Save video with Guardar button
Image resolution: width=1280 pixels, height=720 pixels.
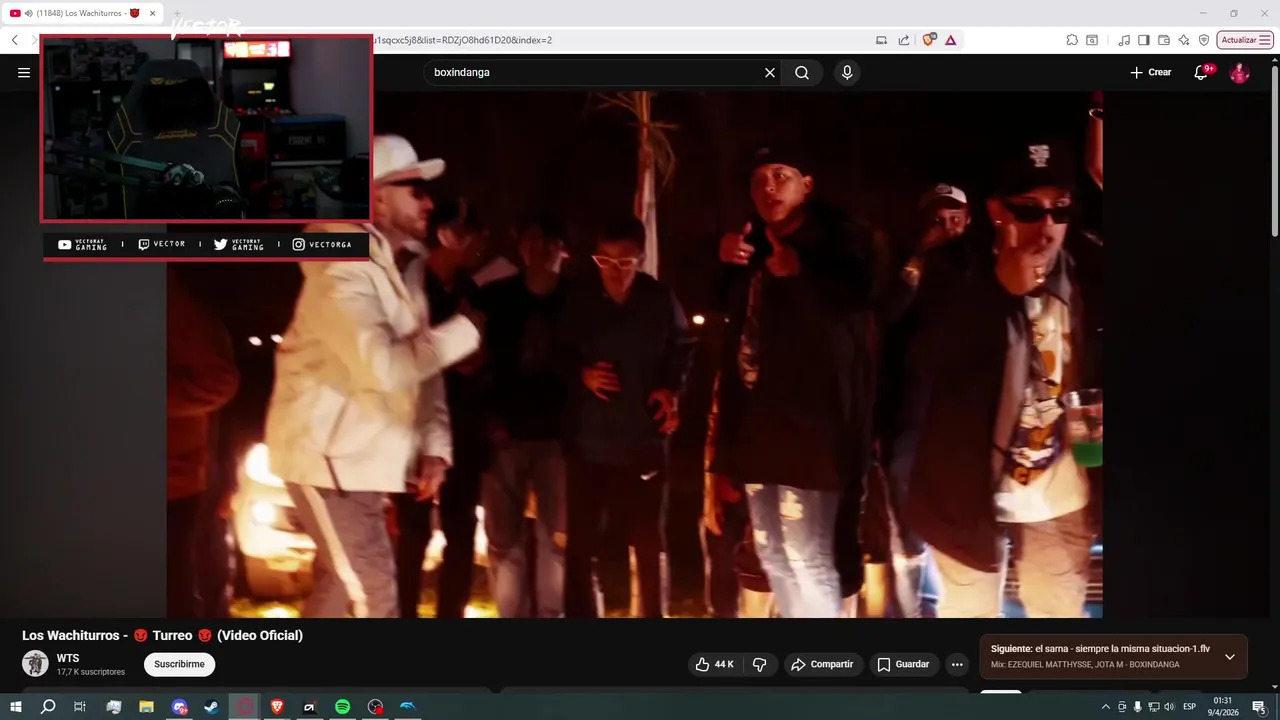point(903,664)
